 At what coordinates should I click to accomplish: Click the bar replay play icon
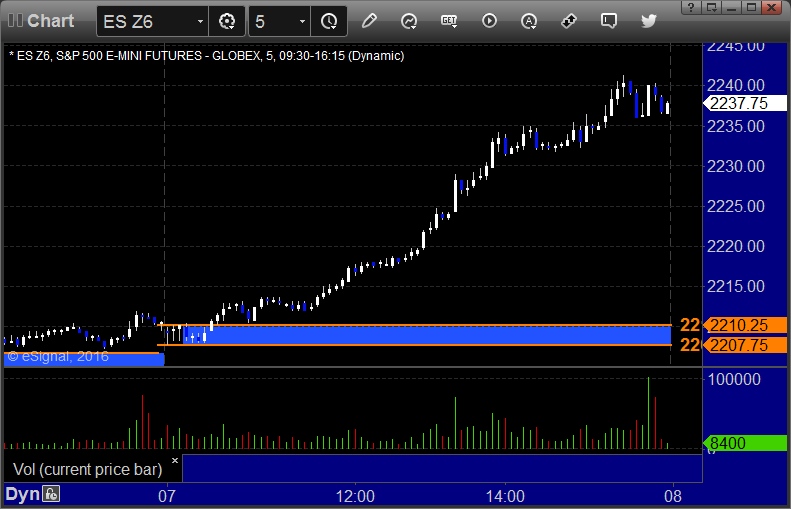coord(489,20)
